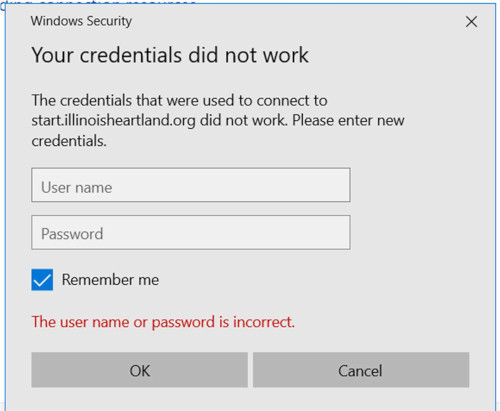
Task: Click the "User name" placeholder text
Action: pyautogui.click(x=77, y=188)
